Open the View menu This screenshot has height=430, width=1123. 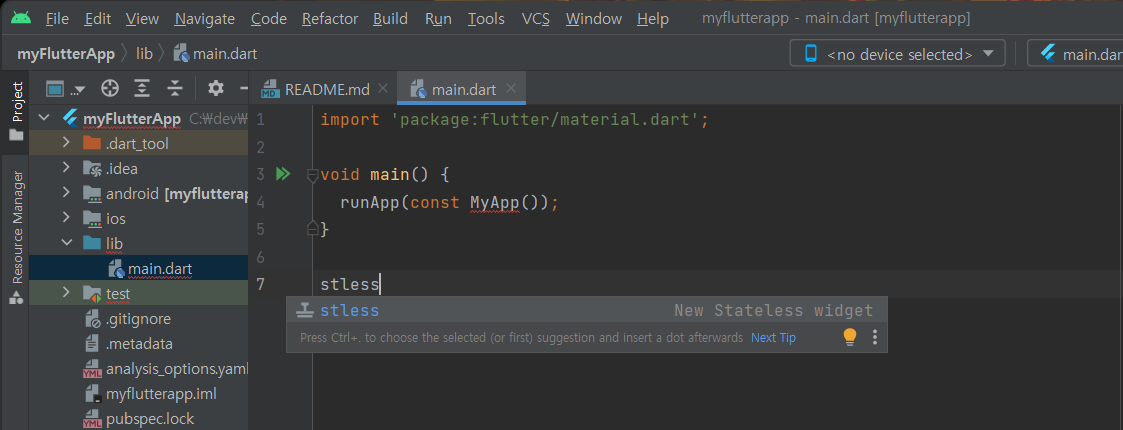[x=142, y=19]
